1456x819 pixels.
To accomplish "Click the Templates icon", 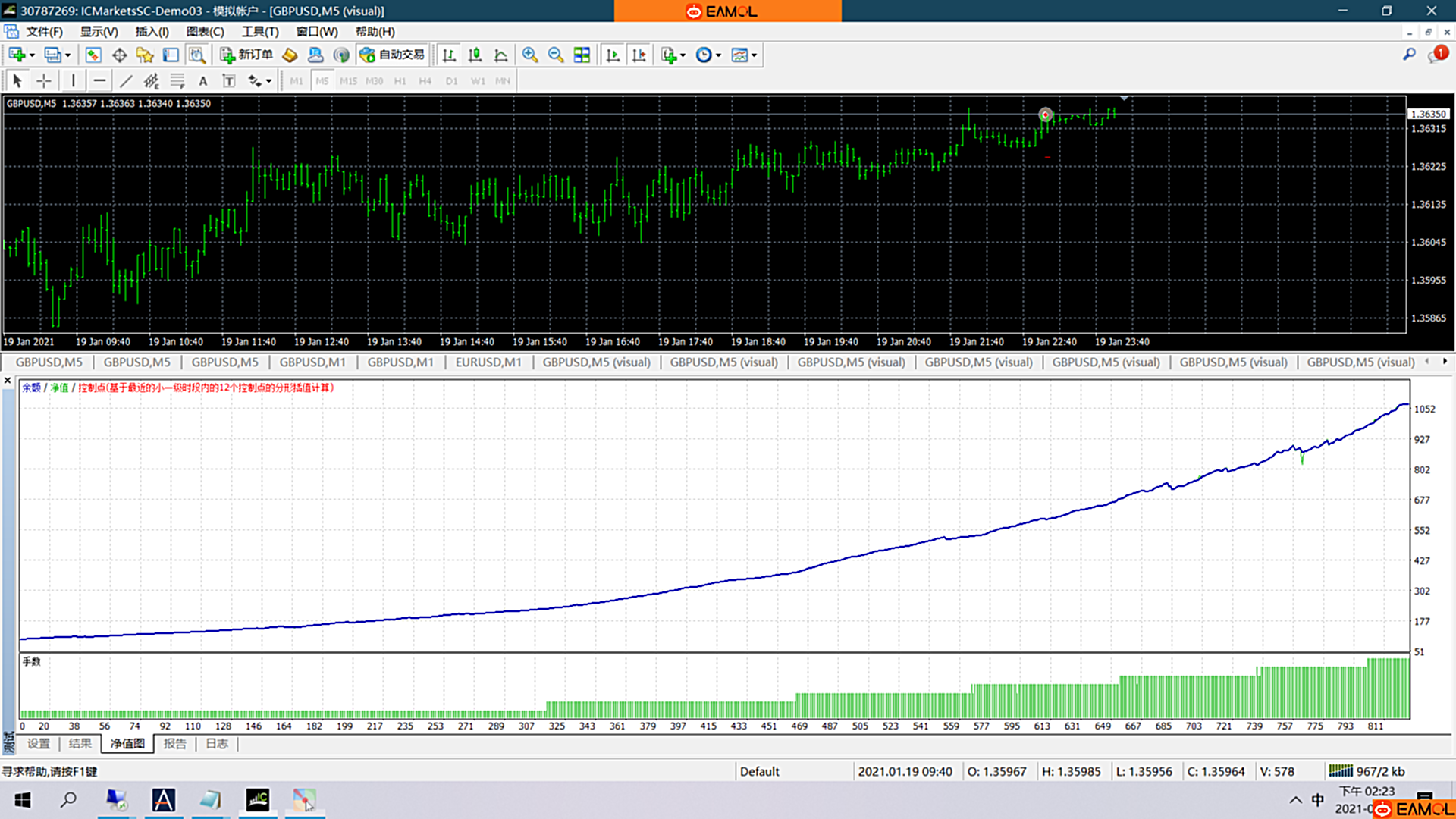I will point(739,55).
